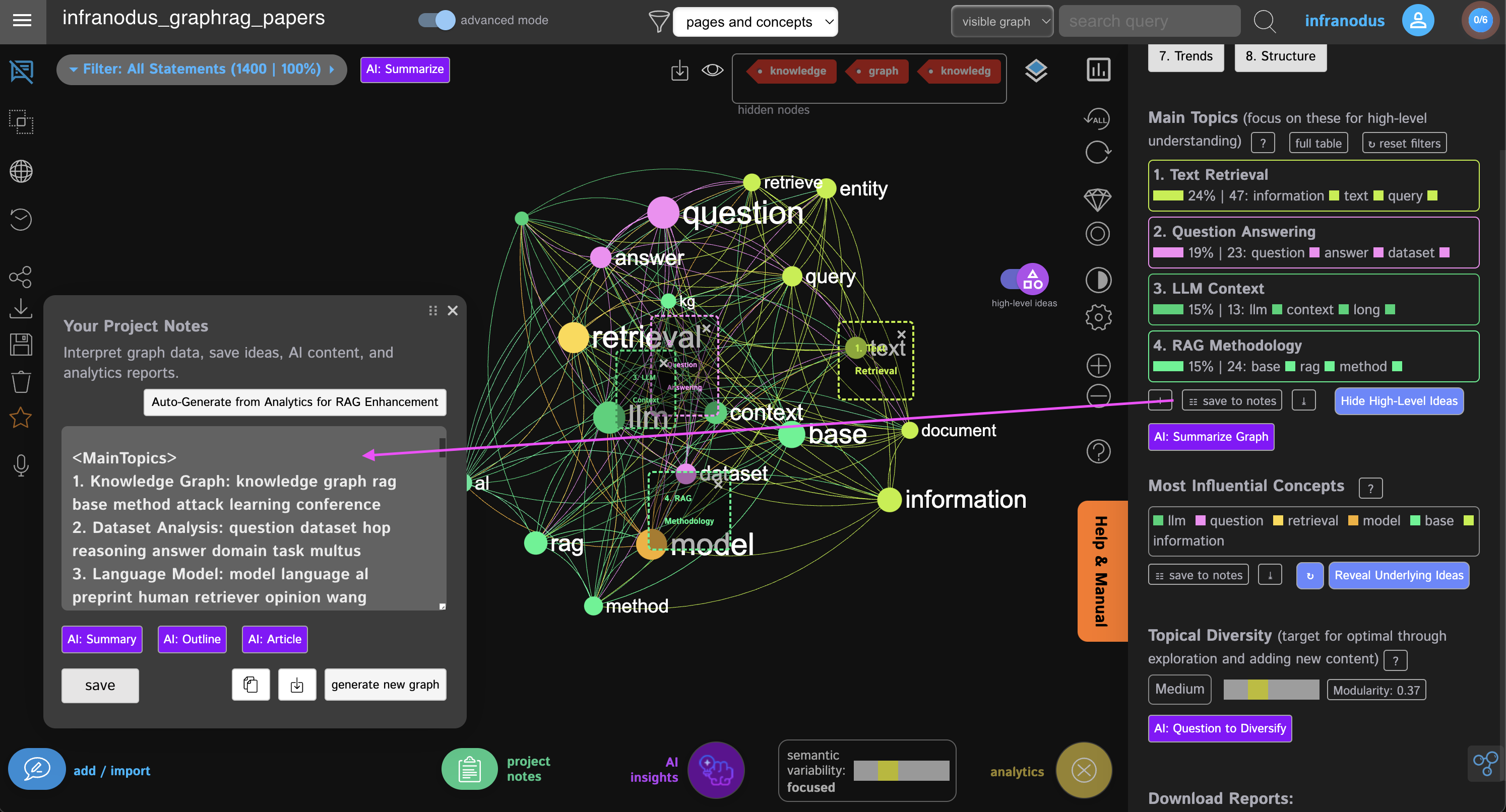The height and width of the screenshot is (812, 1506).
Task: Open the globe language icon
Action: point(21,171)
